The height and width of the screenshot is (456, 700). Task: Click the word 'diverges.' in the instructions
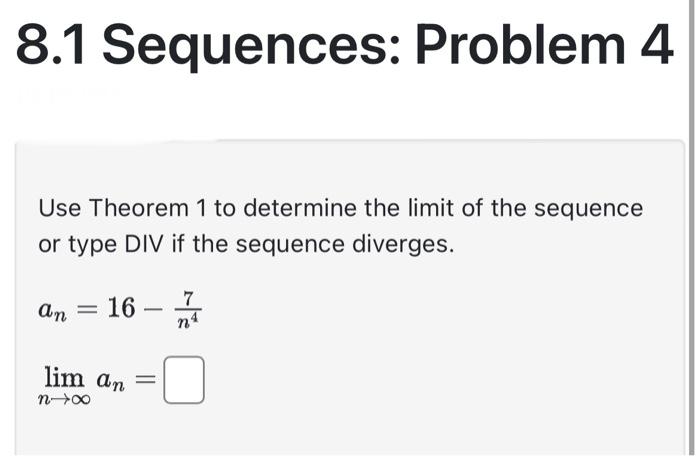point(403,245)
